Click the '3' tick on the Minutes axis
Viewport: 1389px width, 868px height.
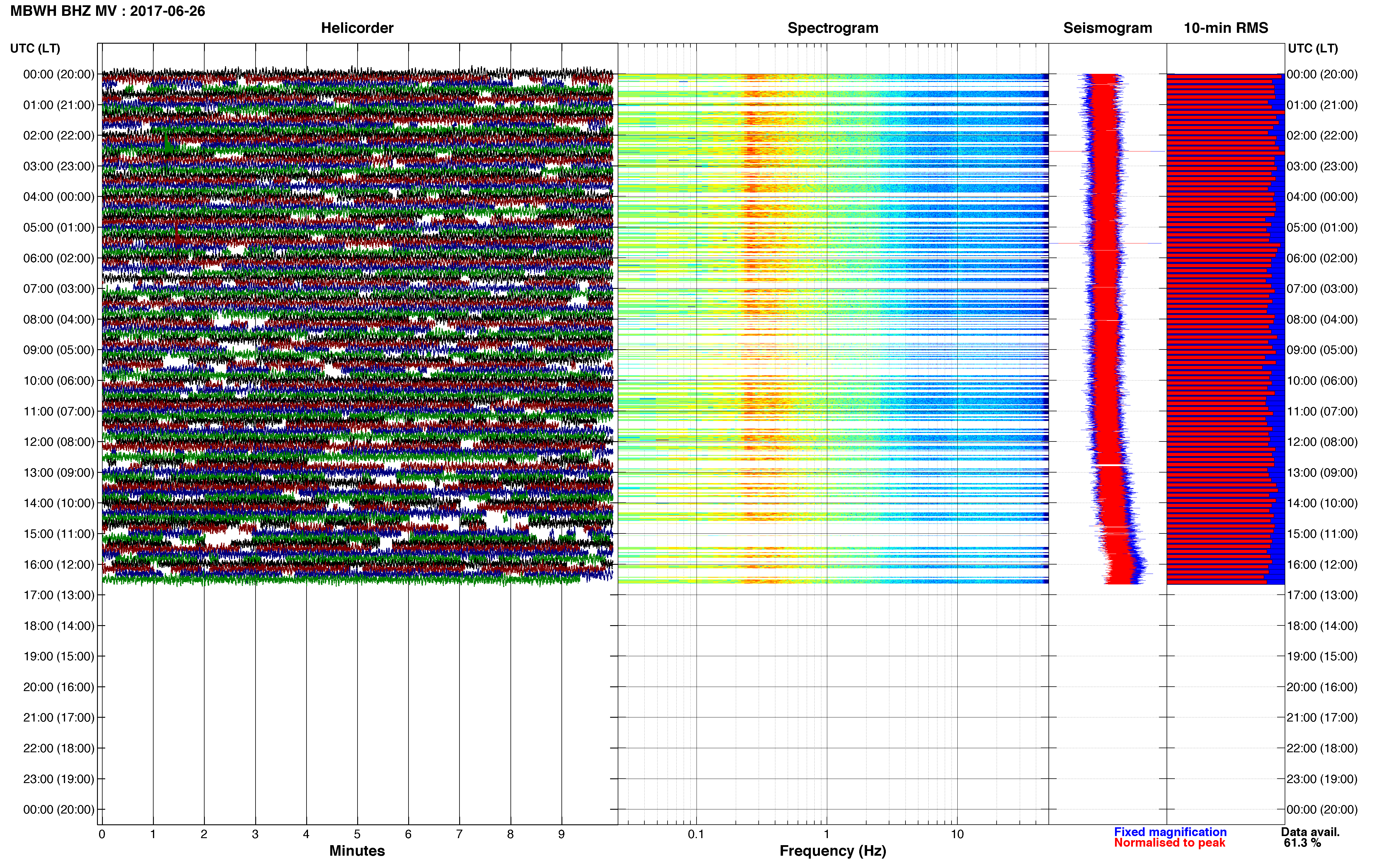(255, 835)
